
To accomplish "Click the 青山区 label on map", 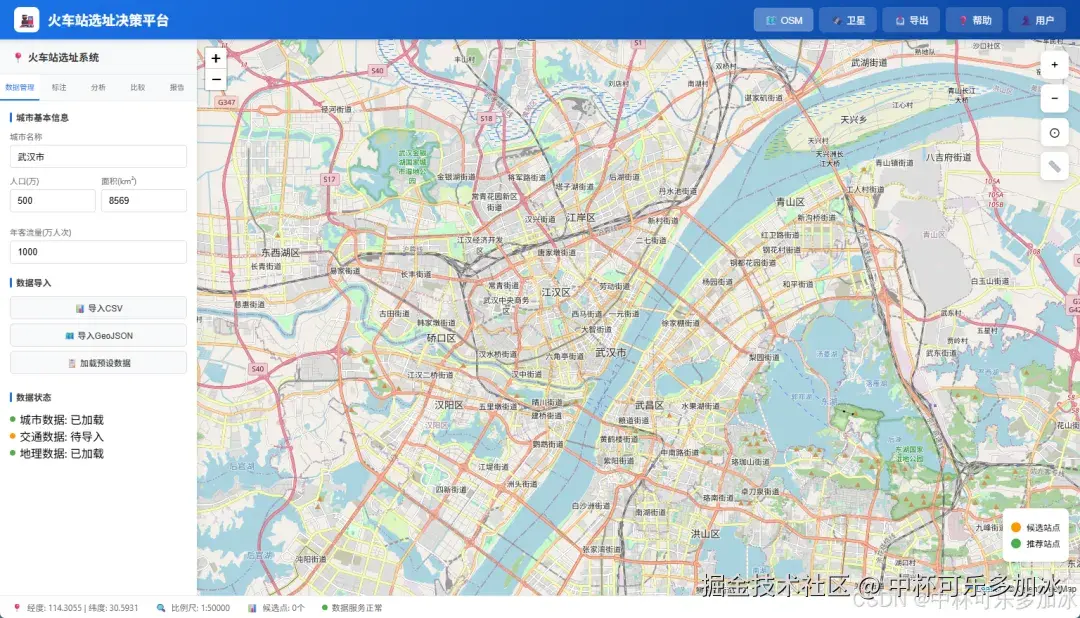I will coord(790,202).
